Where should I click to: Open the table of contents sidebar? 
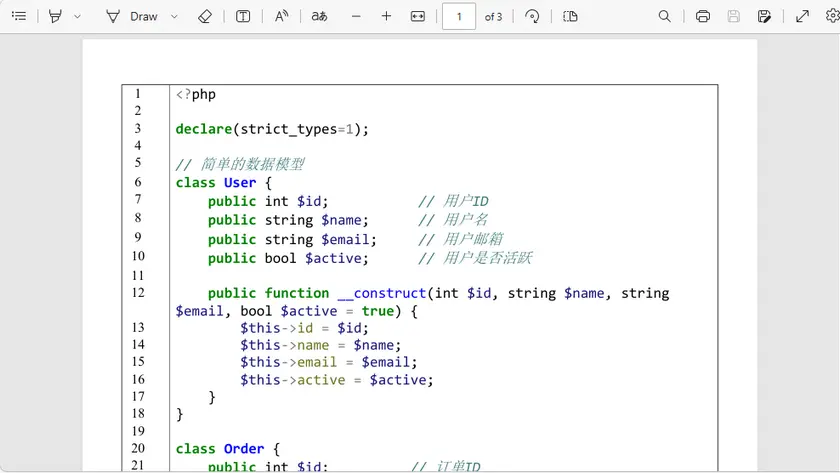click(x=18, y=16)
